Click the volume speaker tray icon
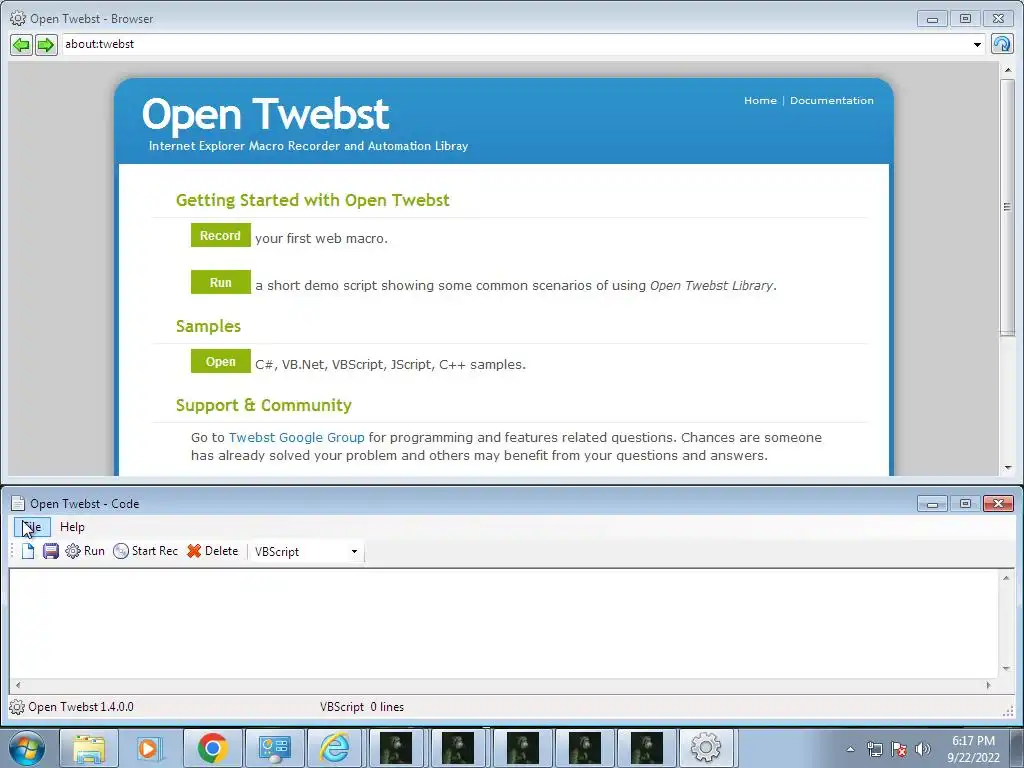 923,749
